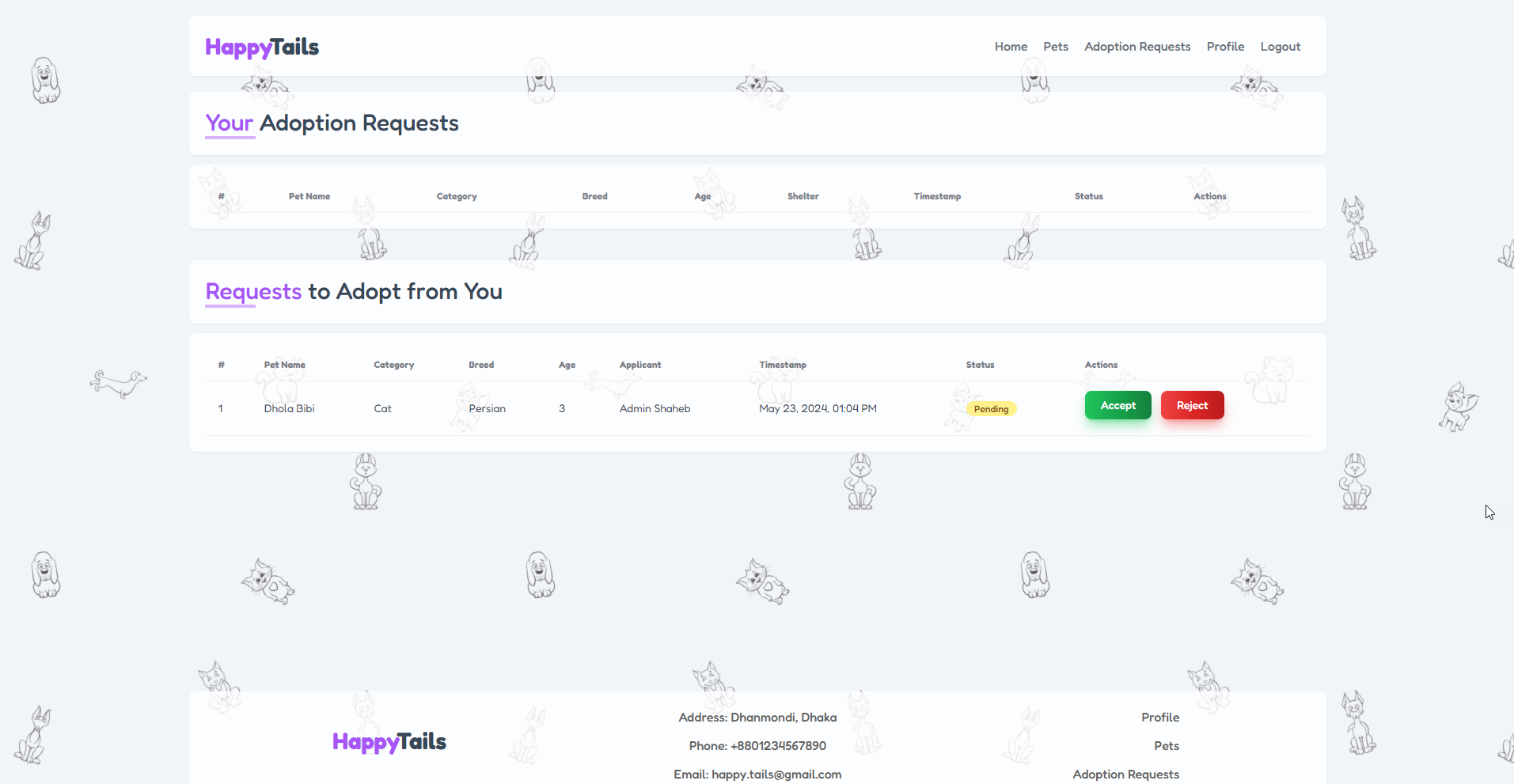
Task: Click the HappyTails logo in the top navbar
Action: [262, 47]
